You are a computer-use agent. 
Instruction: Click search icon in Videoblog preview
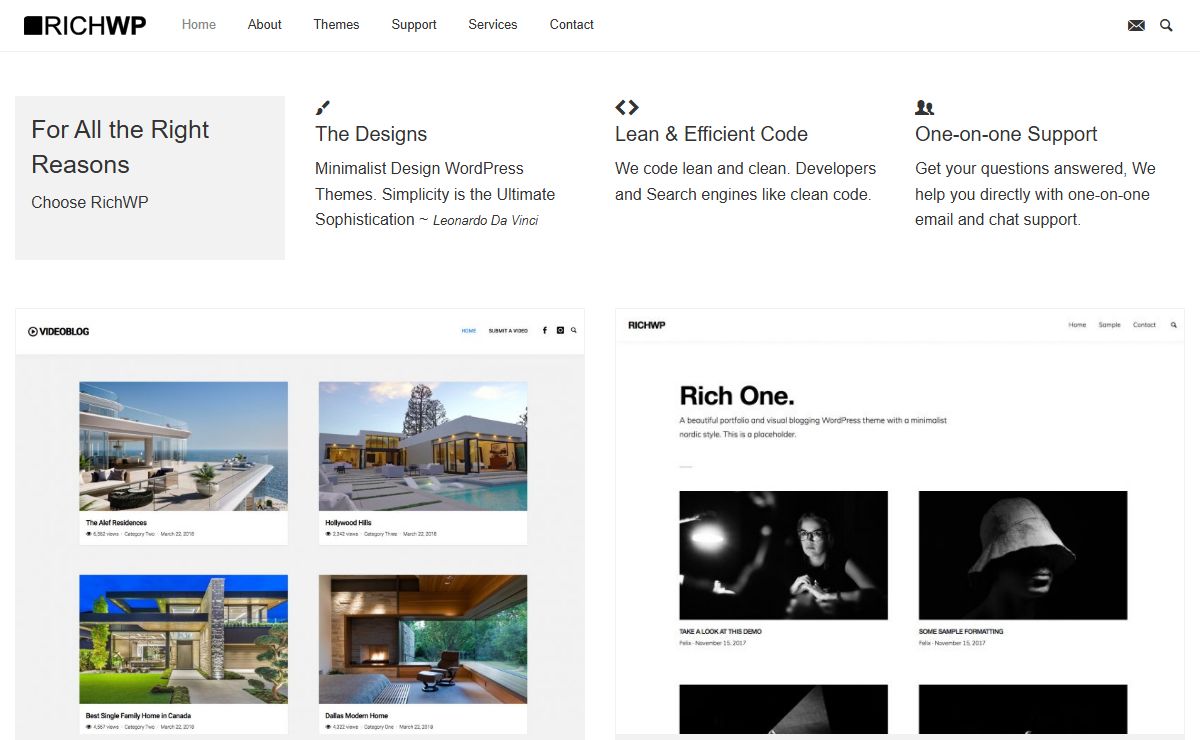click(x=574, y=330)
